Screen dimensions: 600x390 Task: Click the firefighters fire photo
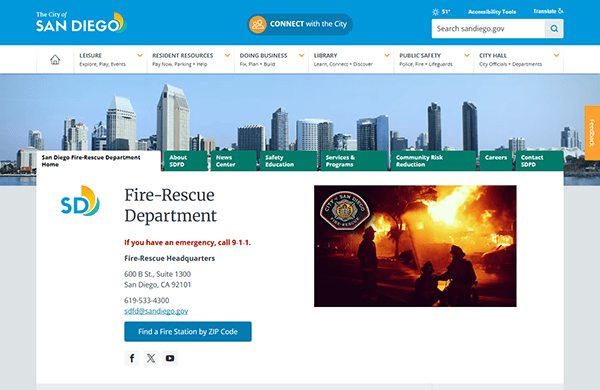[x=415, y=246]
